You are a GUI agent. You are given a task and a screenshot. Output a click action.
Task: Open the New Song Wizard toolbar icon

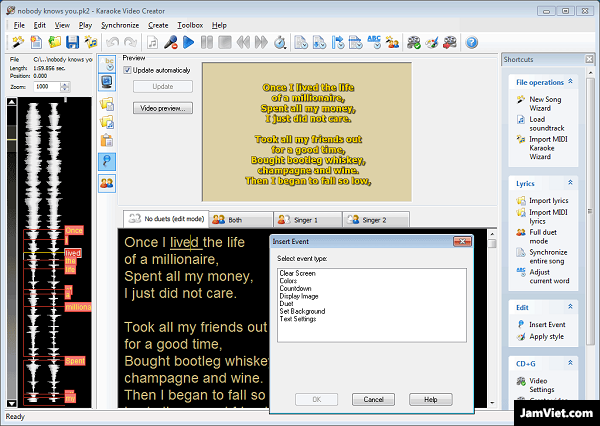[18, 42]
